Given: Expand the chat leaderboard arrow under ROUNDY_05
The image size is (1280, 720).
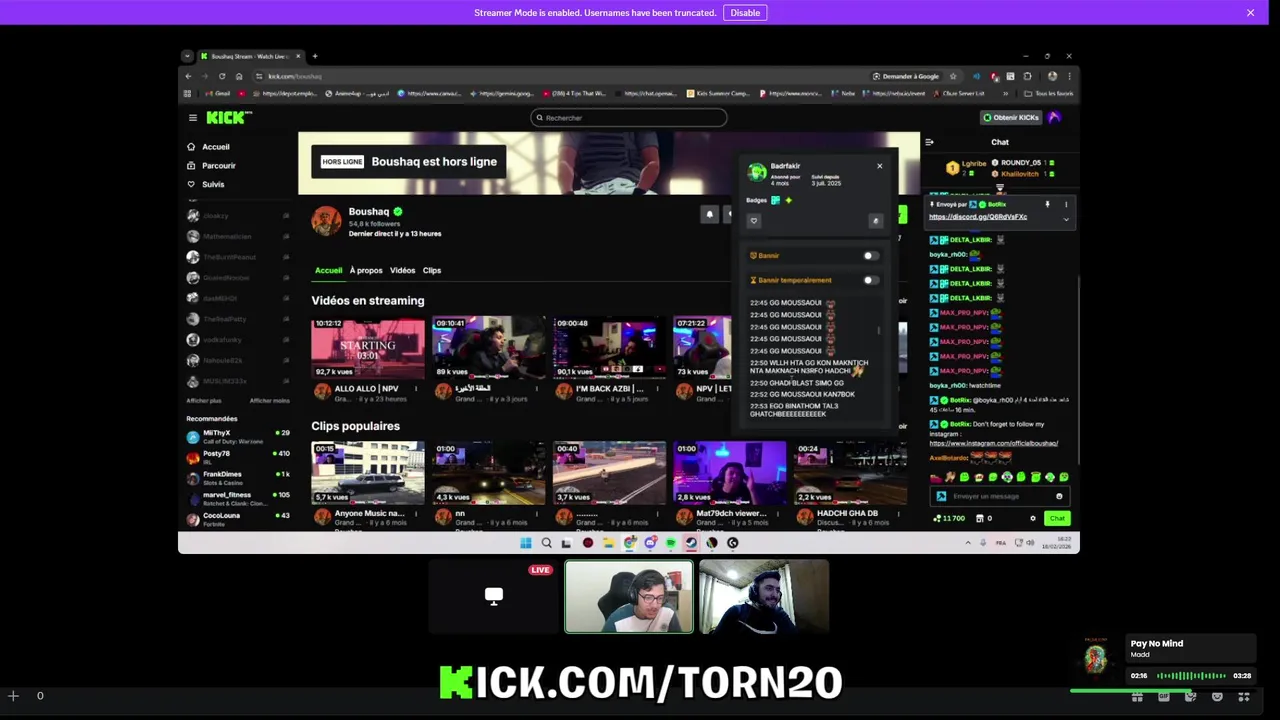Looking at the screenshot, I should tap(1000, 188).
